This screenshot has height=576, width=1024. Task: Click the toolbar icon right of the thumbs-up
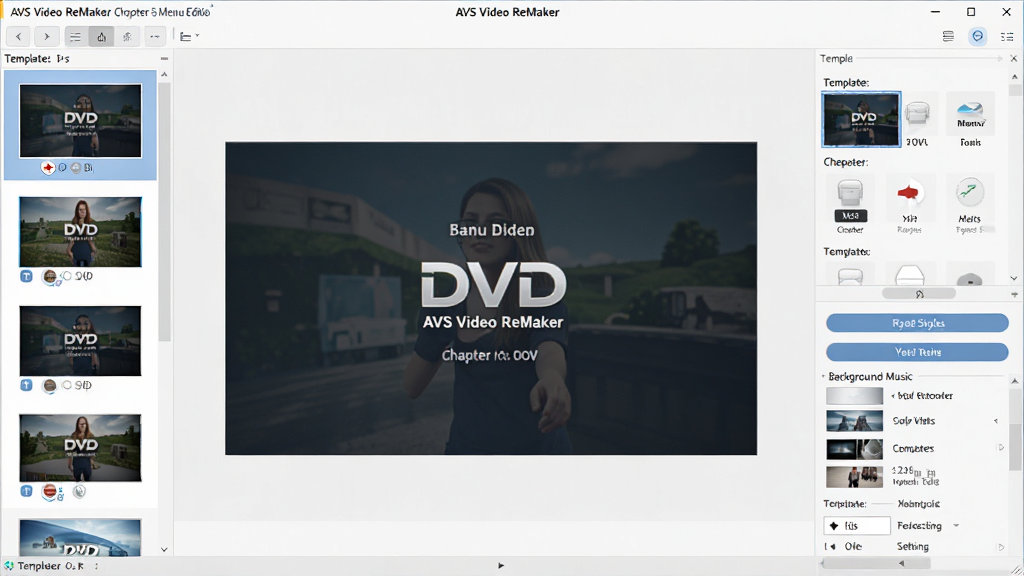click(x=127, y=37)
